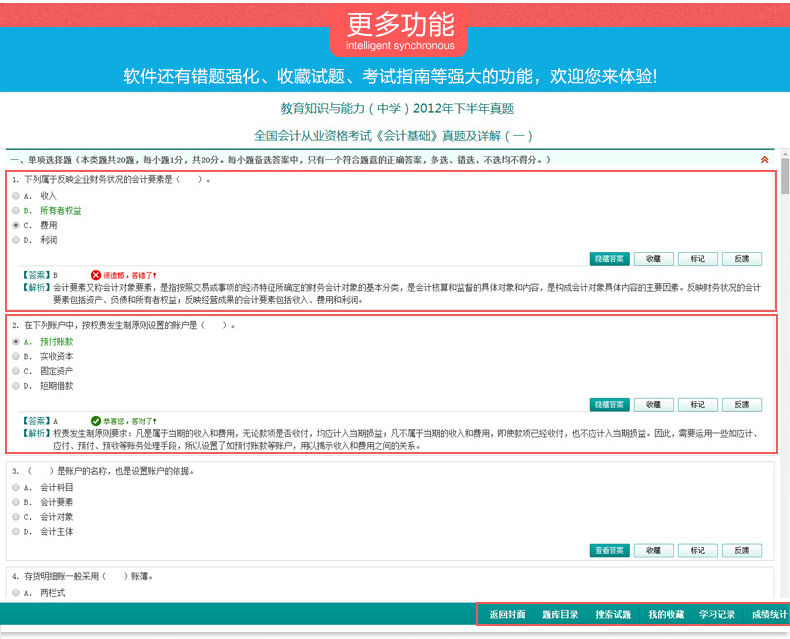Go to 返回封面 in bottom navigation

[x=507, y=614]
